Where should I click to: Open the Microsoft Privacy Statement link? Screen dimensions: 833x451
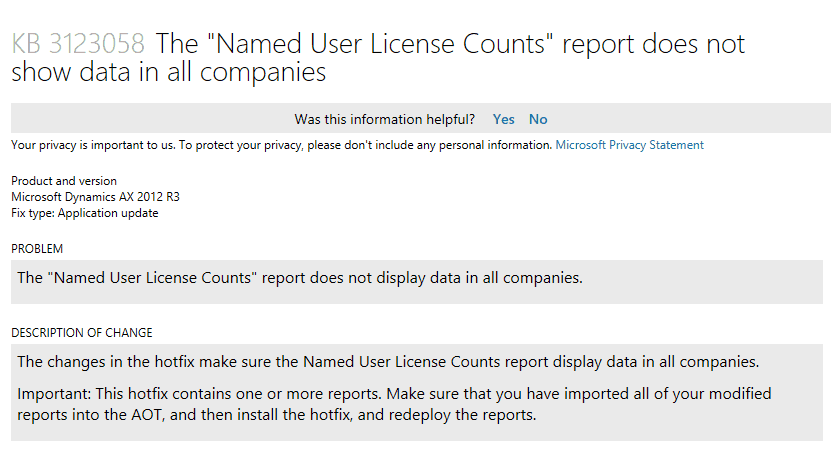[630, 145]
